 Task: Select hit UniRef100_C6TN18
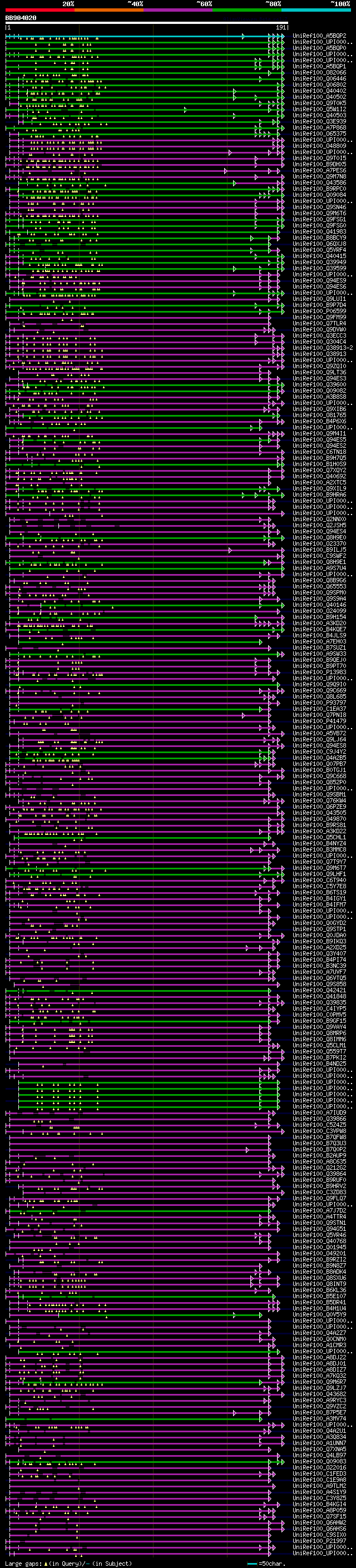pos(319,452)
